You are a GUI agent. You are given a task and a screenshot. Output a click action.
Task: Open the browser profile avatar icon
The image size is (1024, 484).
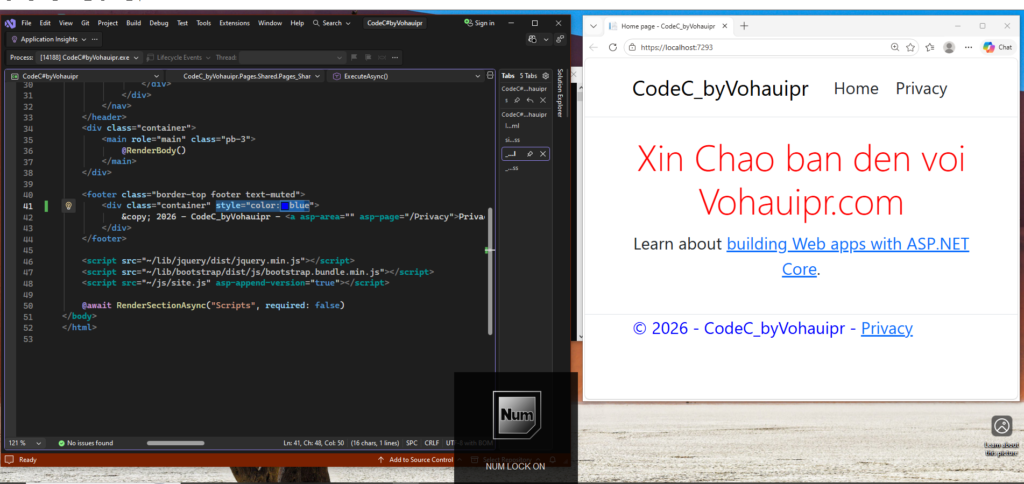pos(949,47)
